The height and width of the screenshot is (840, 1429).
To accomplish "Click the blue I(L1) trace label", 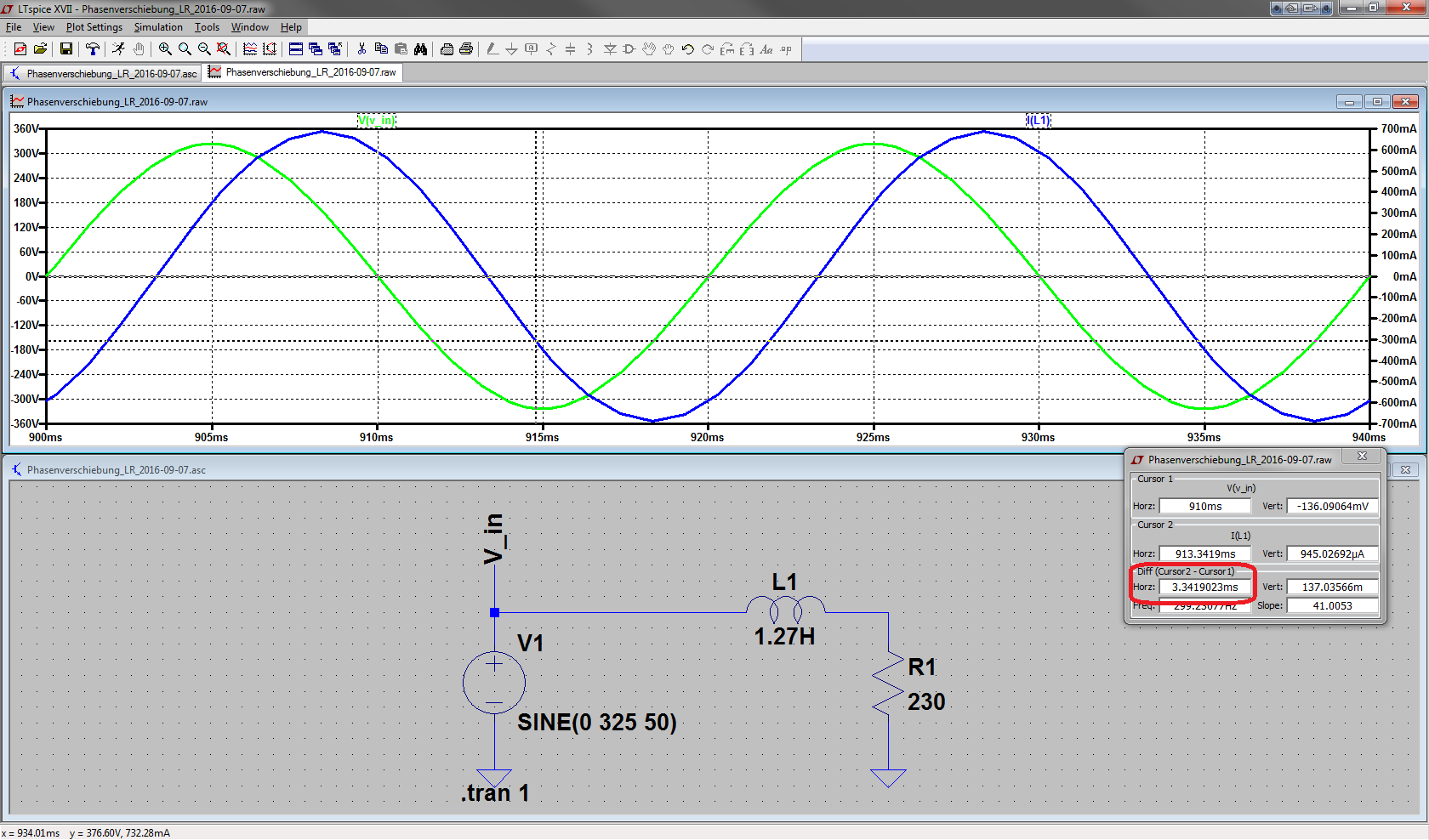I will coord(1039,121).
